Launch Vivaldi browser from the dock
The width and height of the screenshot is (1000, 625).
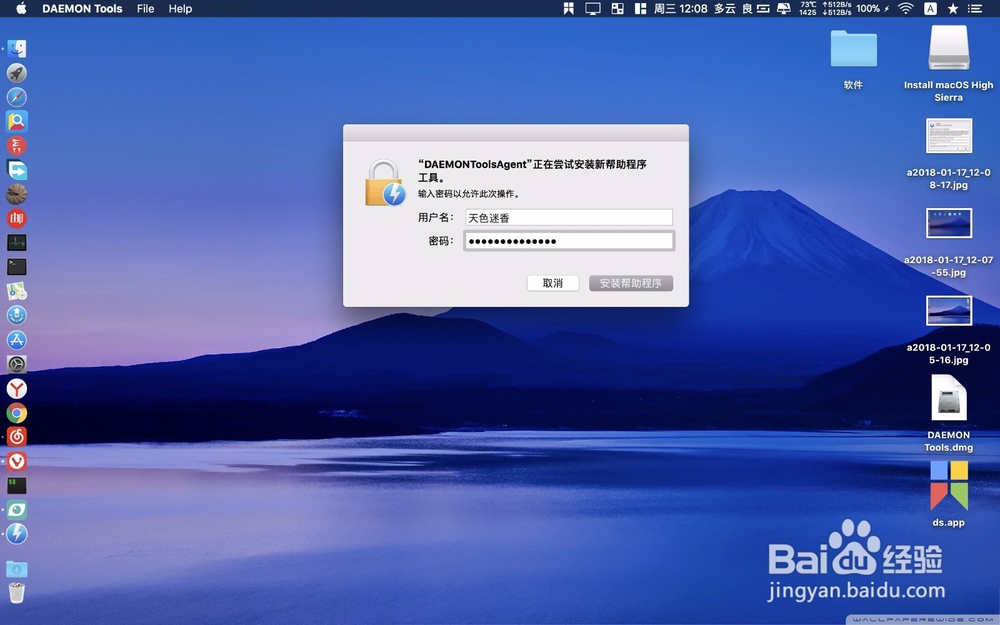pyautogui.click(x=17, y=461)
